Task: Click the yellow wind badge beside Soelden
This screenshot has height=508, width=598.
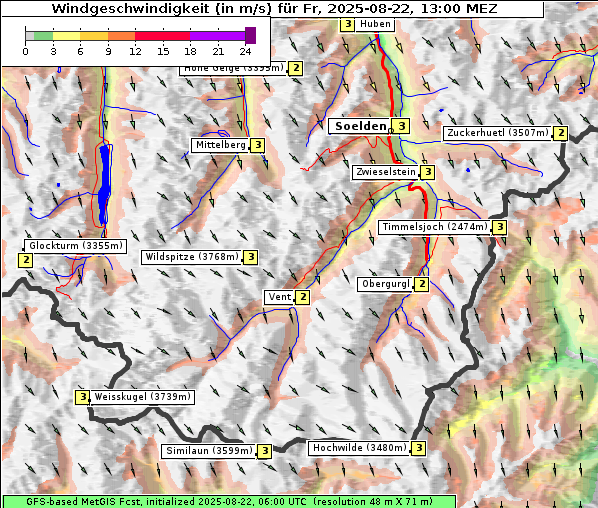Action: coord(402,126)
